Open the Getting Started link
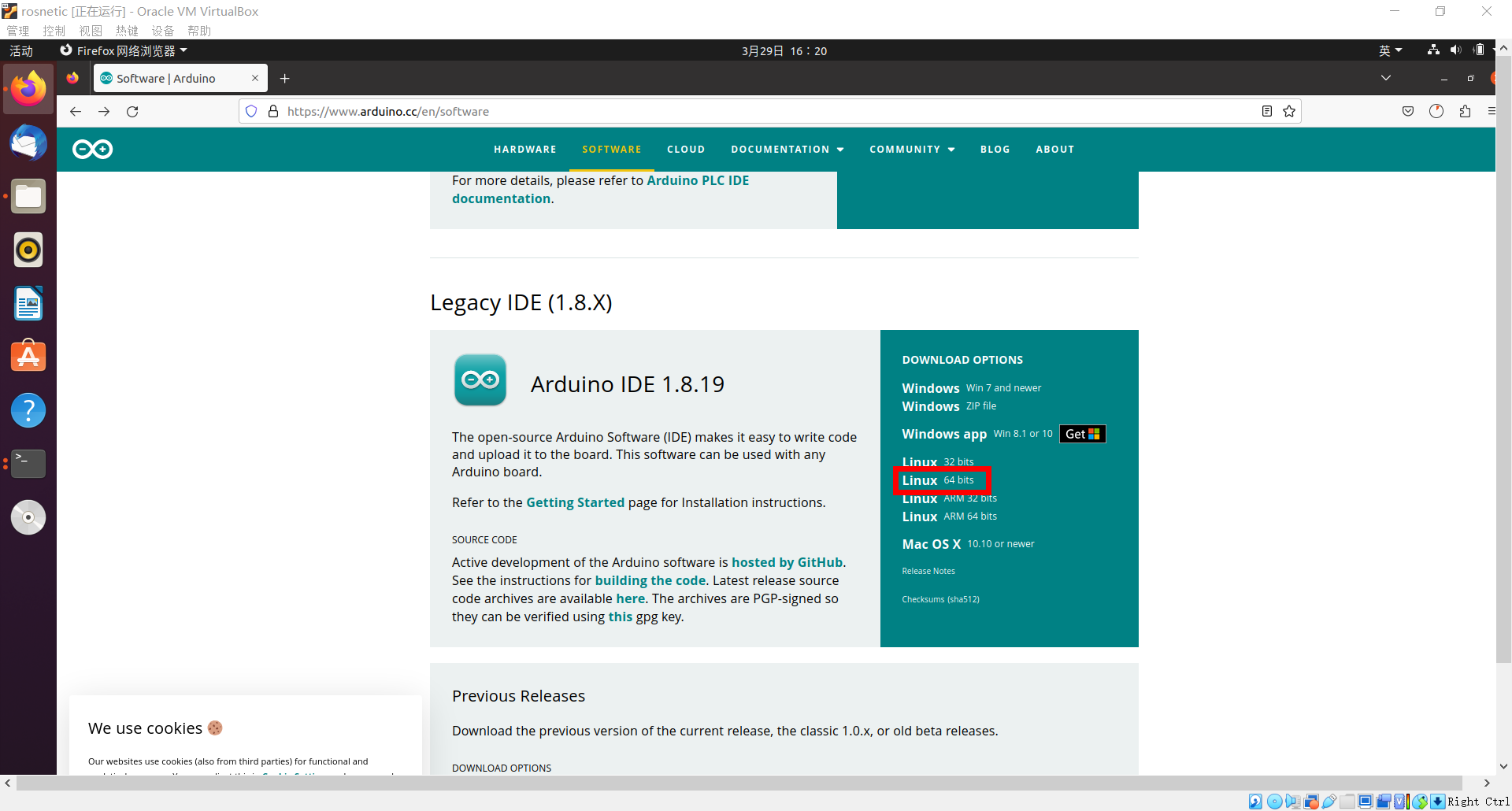 tap(575, 502)
